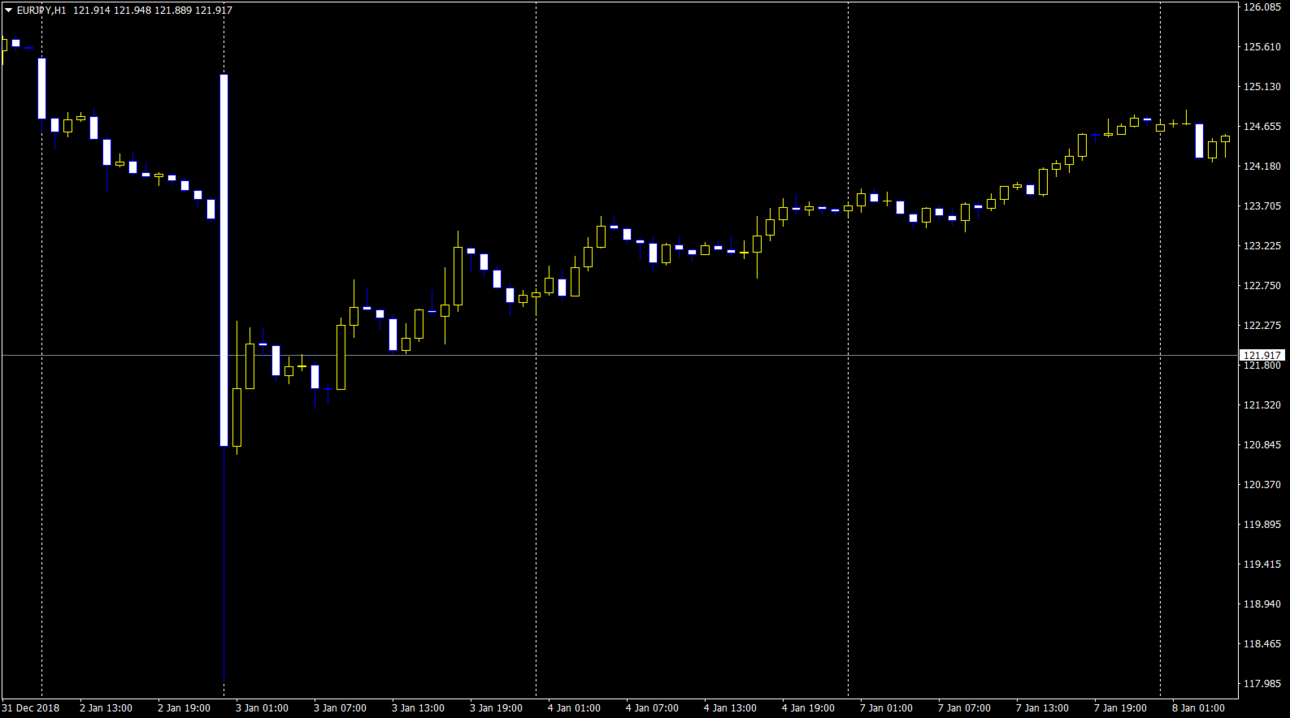Click the 3 Jan 07:00 time label
Image resolution: width=1290 pixels, height=718 pixels.
pyautogui.click(x=340, y=708)
